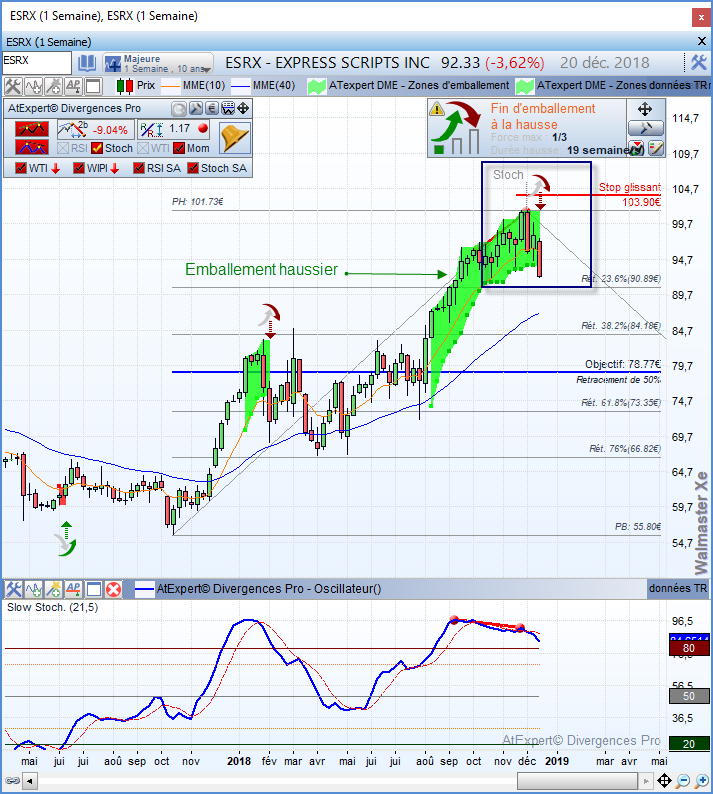Screen dimensions: 713x794
Task: Click refresh icon in Divergences Pro header
Action: pyautogui.click(x=179, y=108)
